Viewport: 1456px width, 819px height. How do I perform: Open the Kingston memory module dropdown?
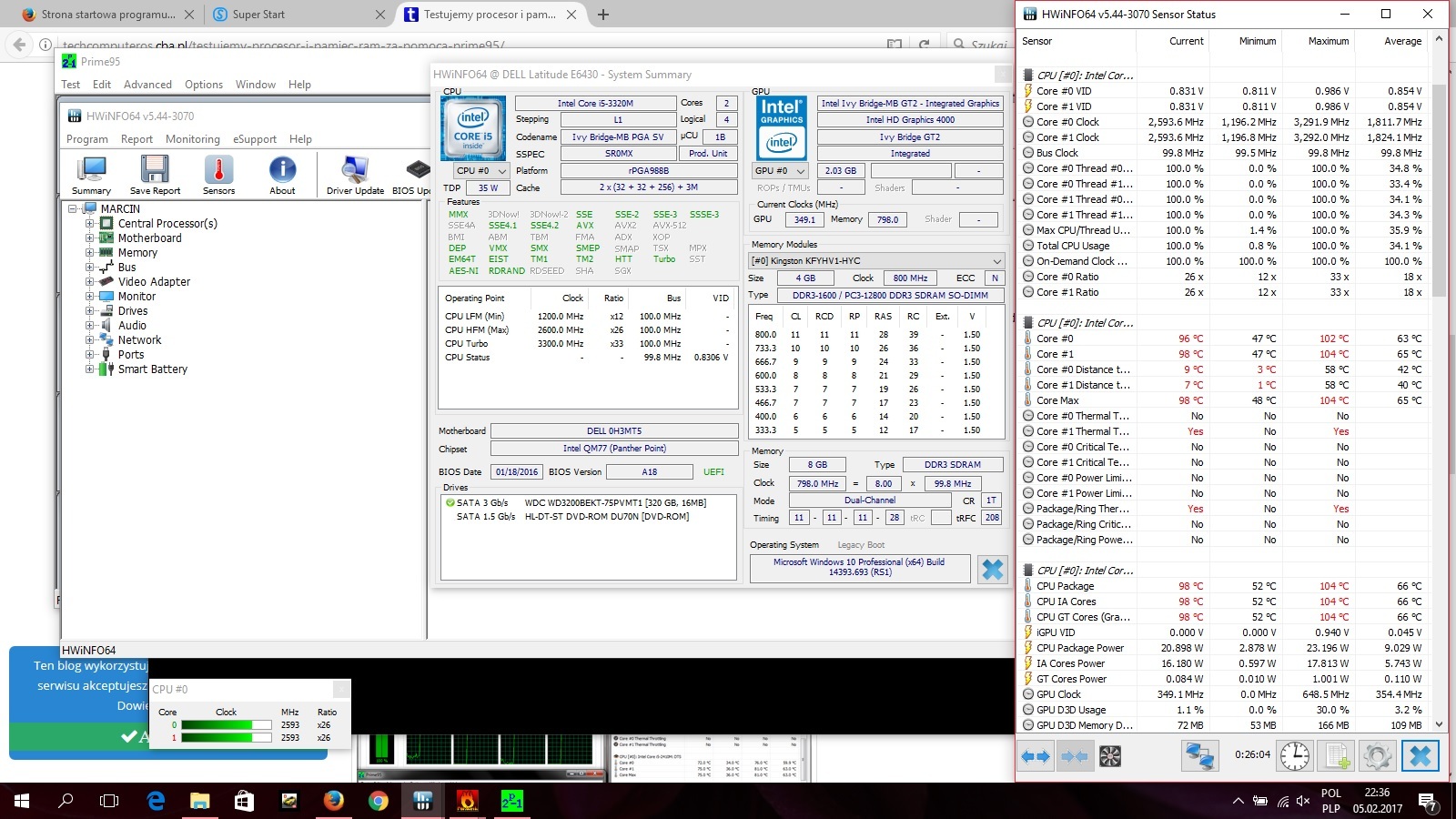click(x=875, y=260)
